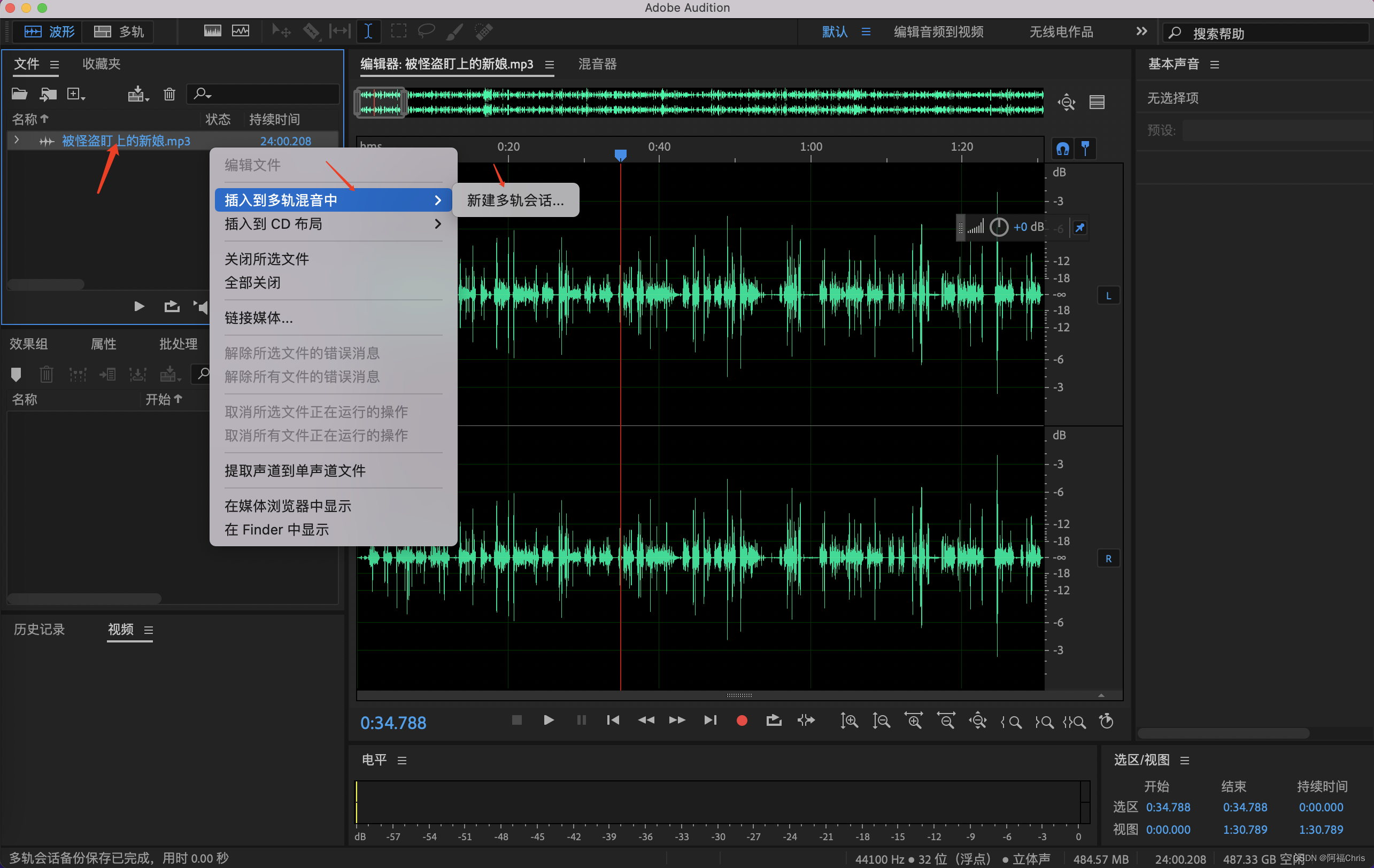Select the Time Selection tool
Screen dimensions: 1374x868
(x=368, y=31)
